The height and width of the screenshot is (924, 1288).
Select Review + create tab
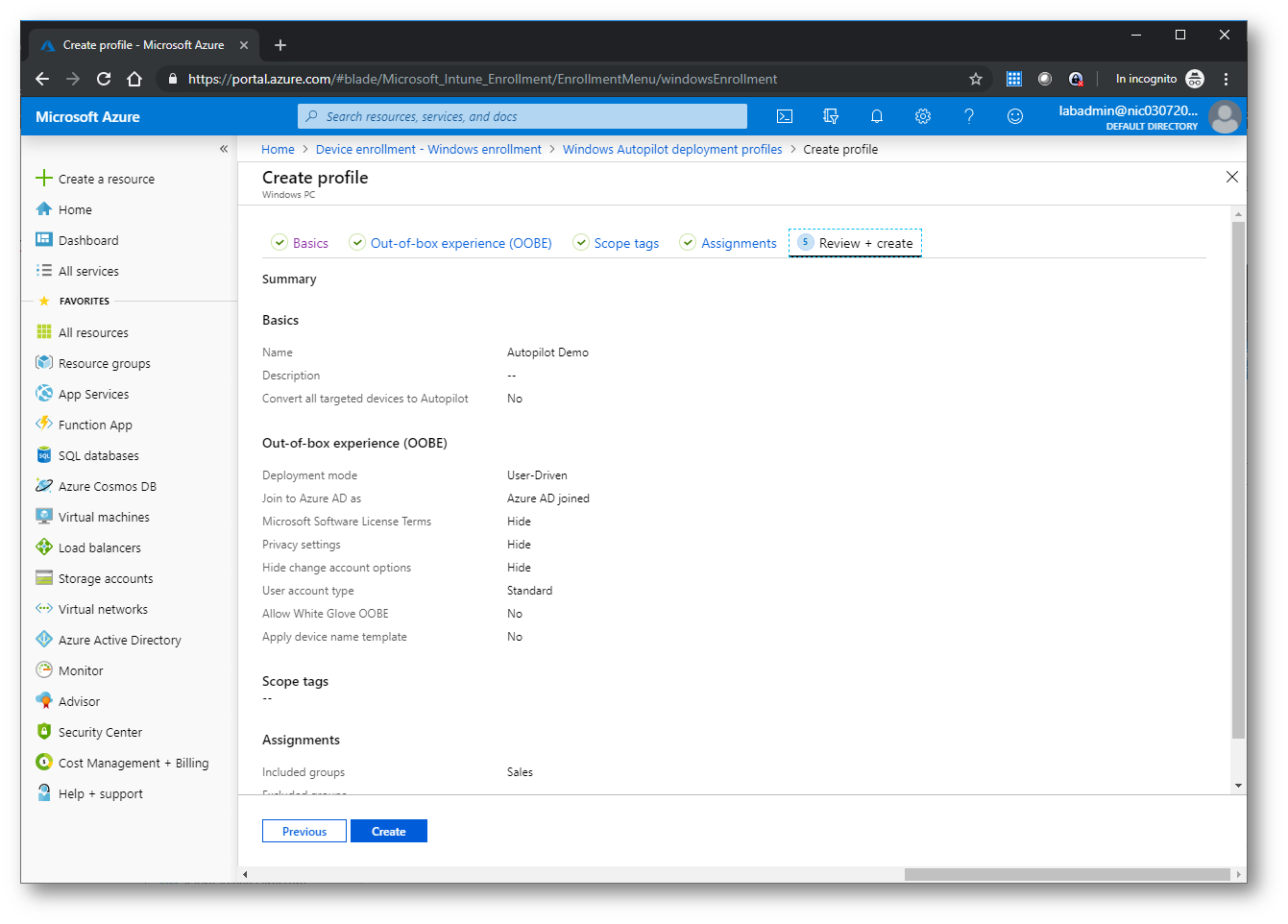point(855,243)
